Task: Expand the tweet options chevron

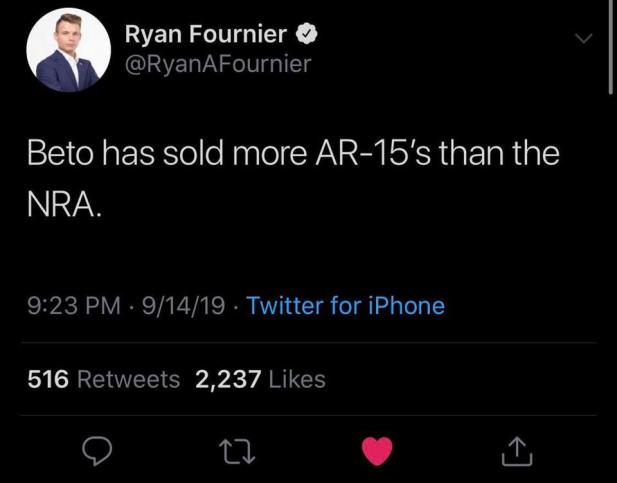Action: click(x=583, y=38)
